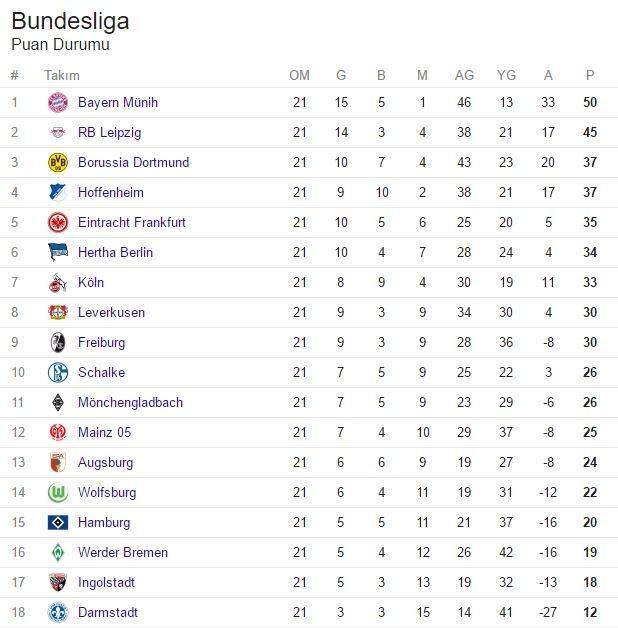Select the Werder Bremen crest
618x628 pixels.
(58, 553)
